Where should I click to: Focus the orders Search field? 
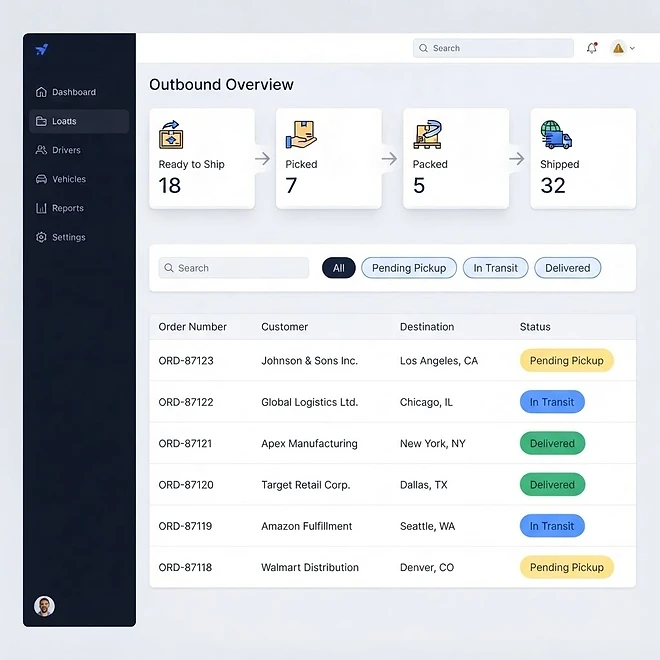(234, 268)
